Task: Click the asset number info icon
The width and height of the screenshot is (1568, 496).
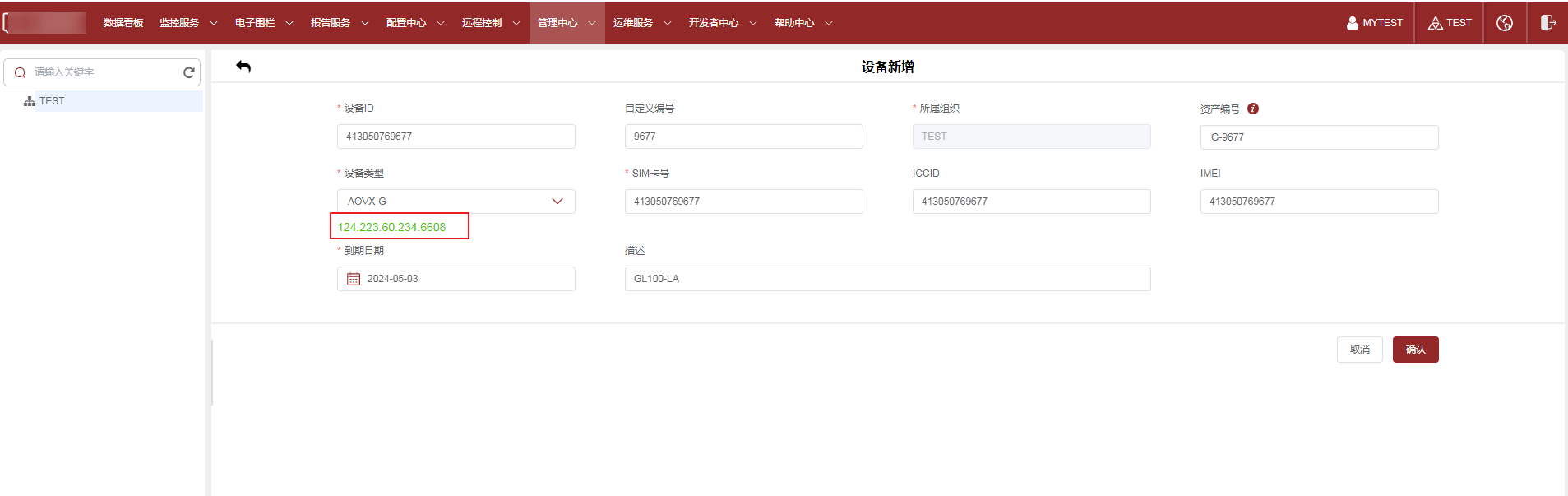Action: pyautogui.click(x=1252, y=109)
